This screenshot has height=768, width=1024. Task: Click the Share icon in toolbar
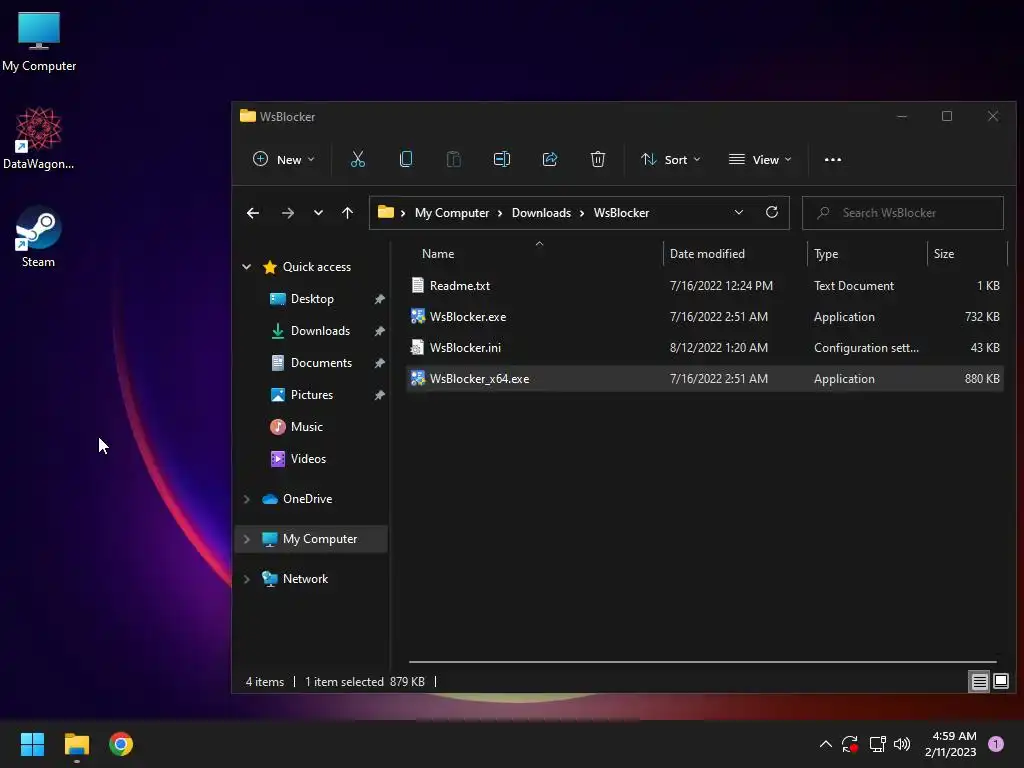coord(550,159)
